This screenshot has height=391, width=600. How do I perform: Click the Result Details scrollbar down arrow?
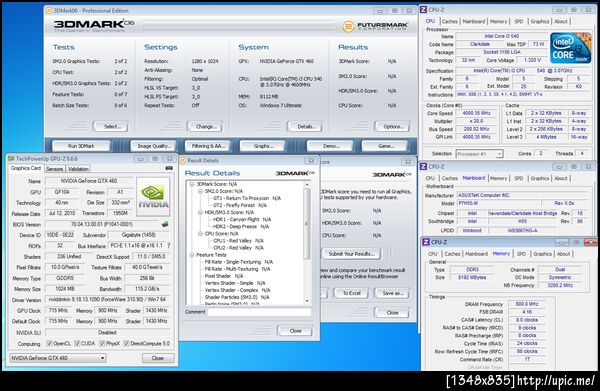tap(307, 301)
